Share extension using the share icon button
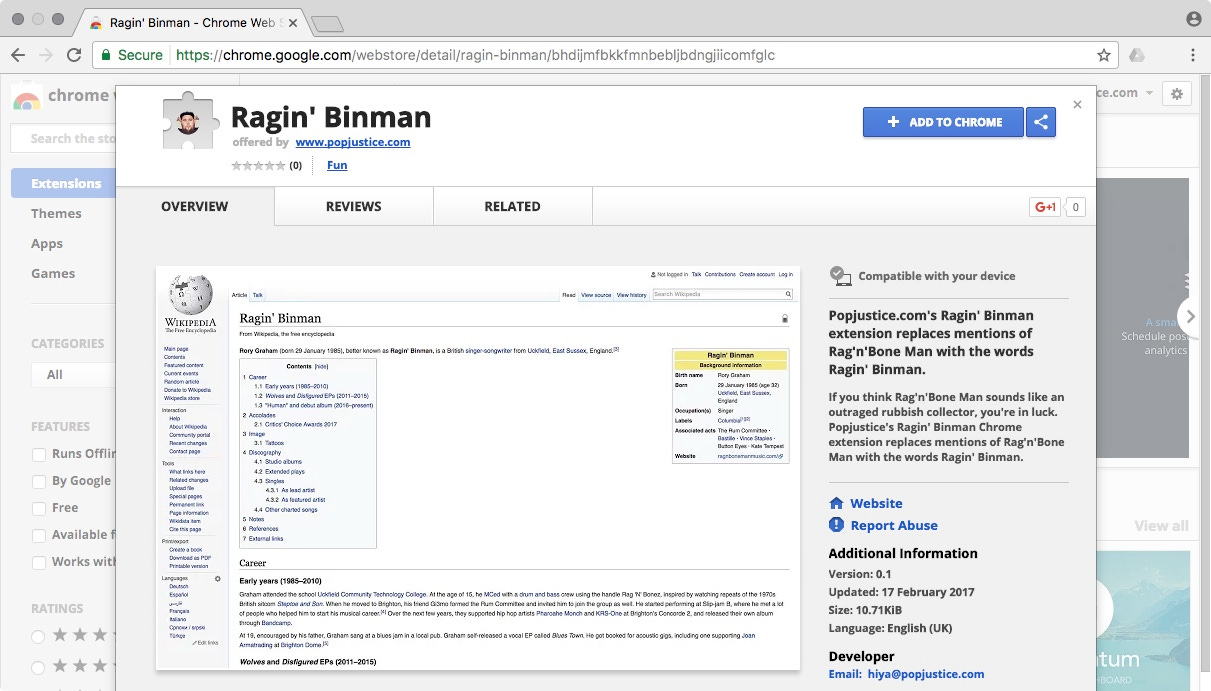Viewport: 1211px width, 691px height. tap(1041, 122)
